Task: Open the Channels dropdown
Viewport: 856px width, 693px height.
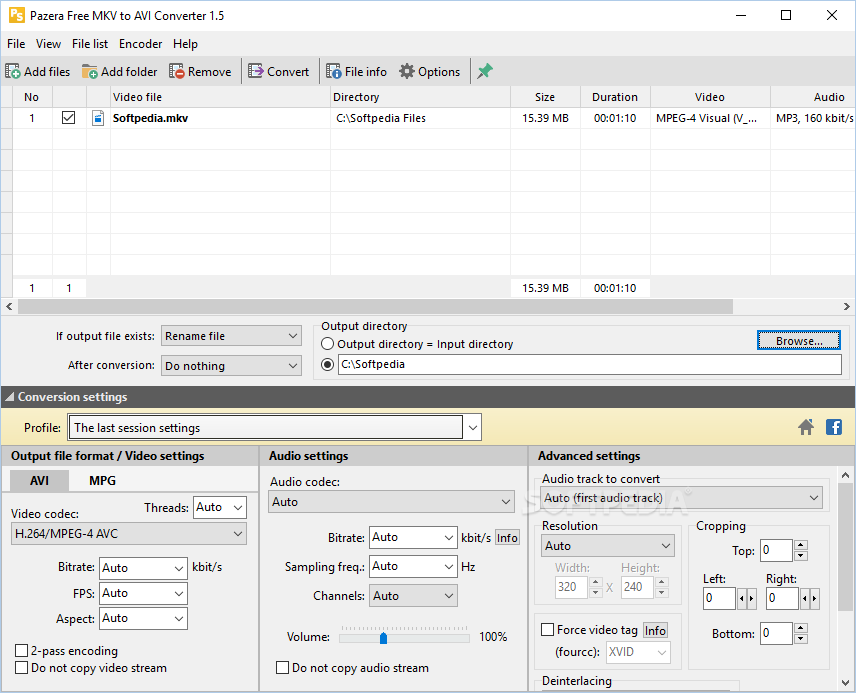Action: 413,596
